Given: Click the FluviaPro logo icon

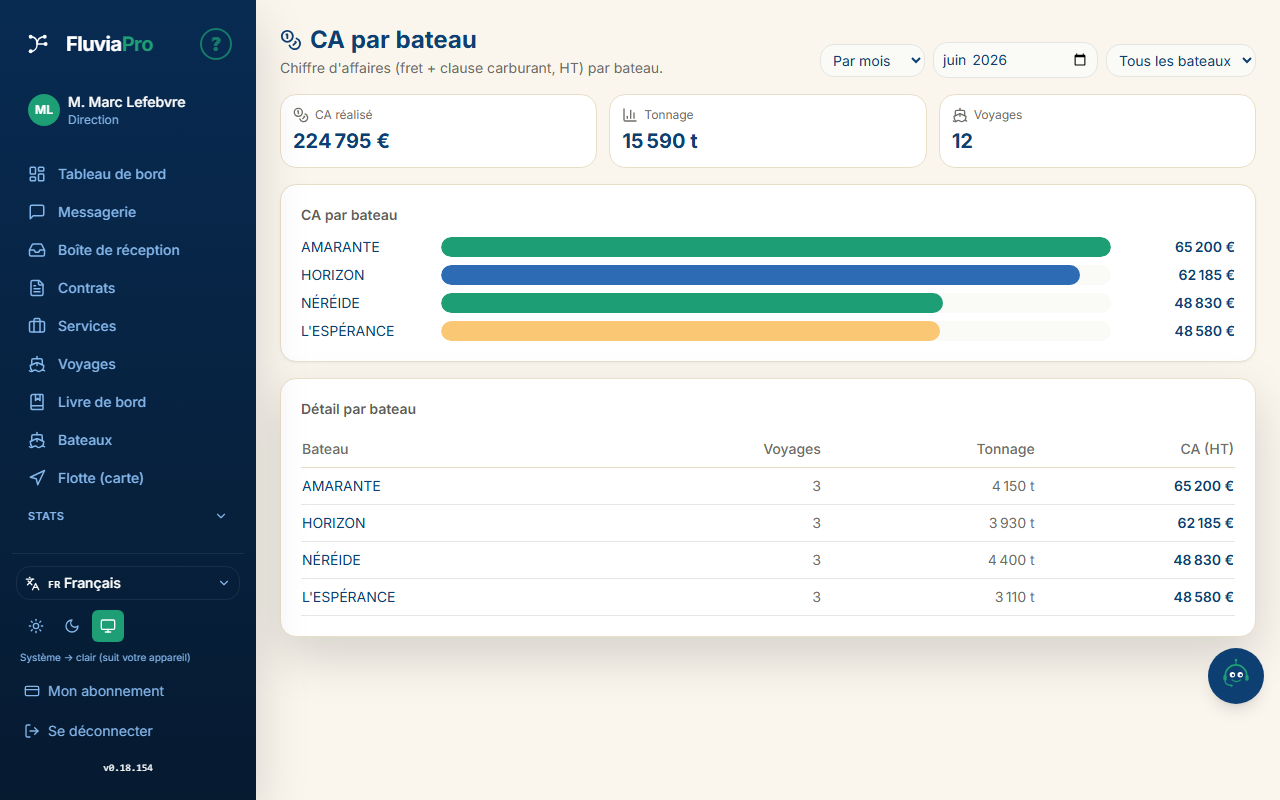Looking at the screenshot, I should click(38, 43).
